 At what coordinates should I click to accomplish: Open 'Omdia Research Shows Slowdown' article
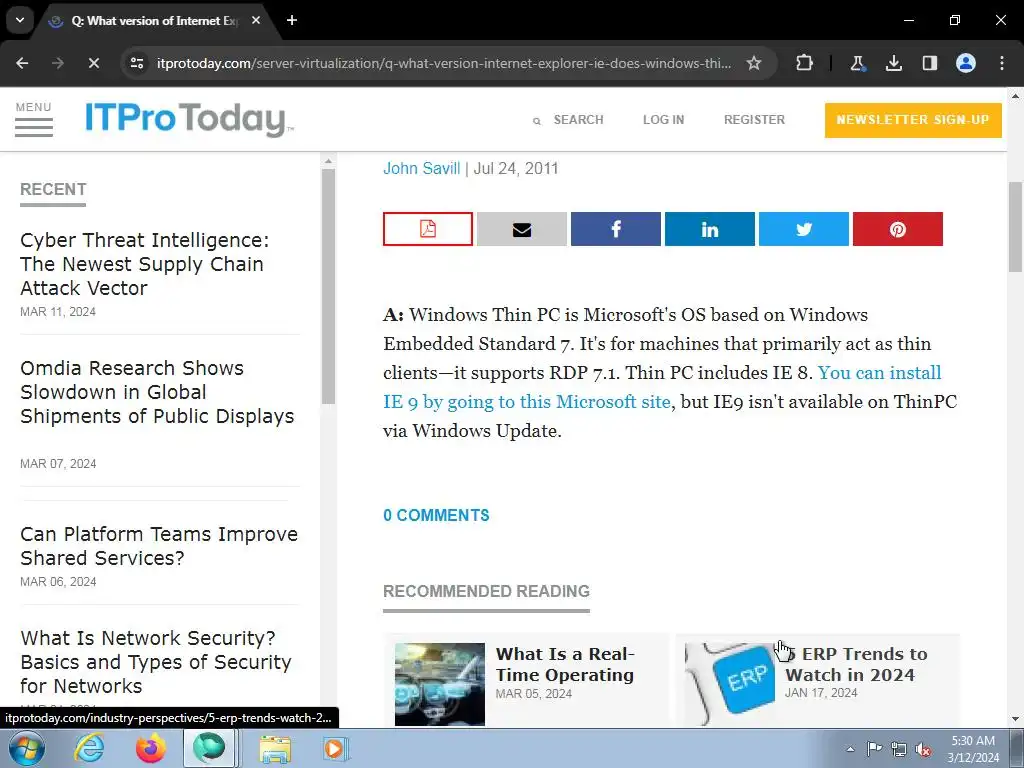click(x=157, y=392)
